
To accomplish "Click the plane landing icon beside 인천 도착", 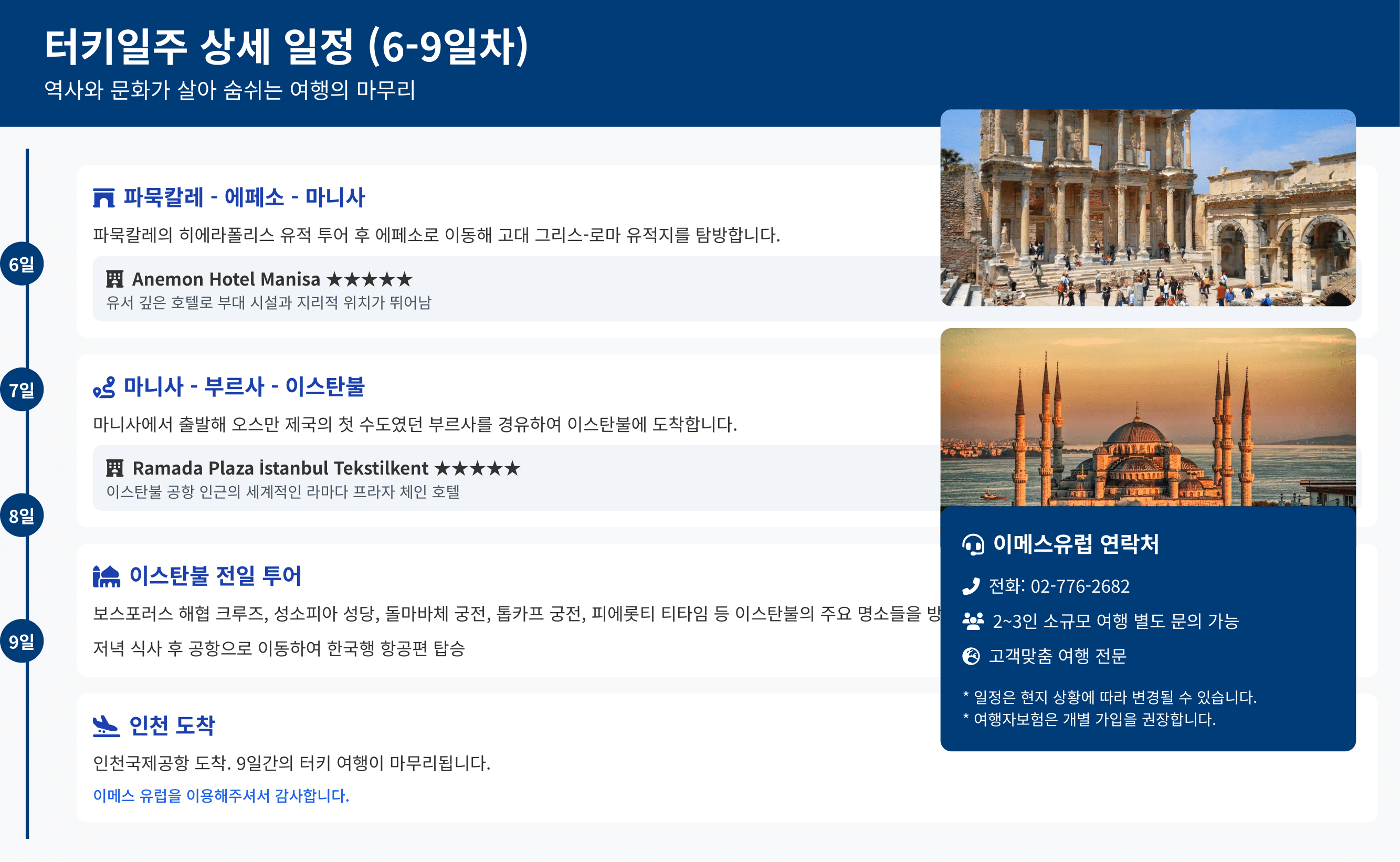I will coord(106,726).
